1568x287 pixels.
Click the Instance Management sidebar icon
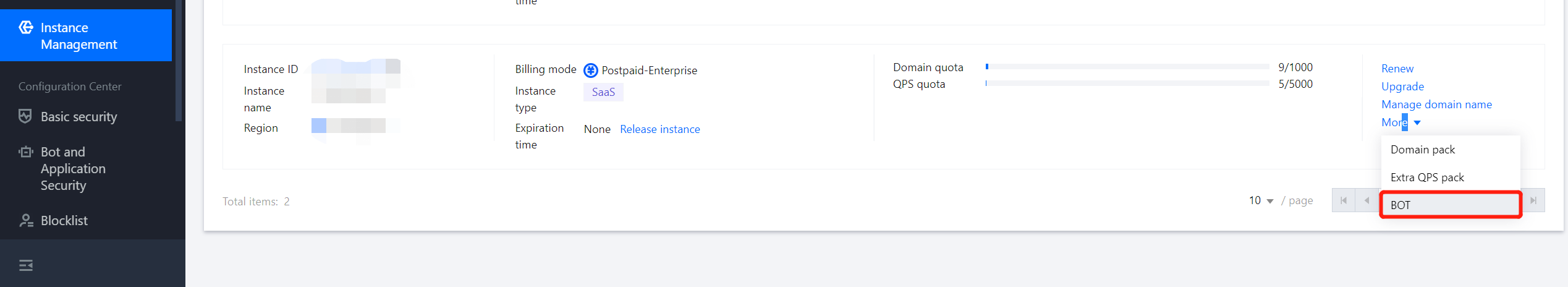click(26, 28)
